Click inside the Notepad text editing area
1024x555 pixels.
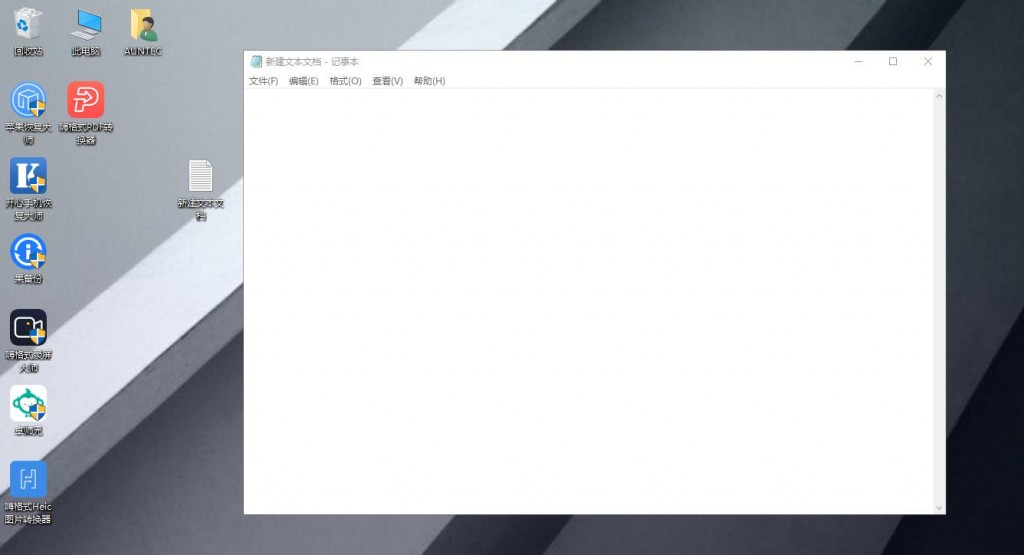tap(589, 301)
